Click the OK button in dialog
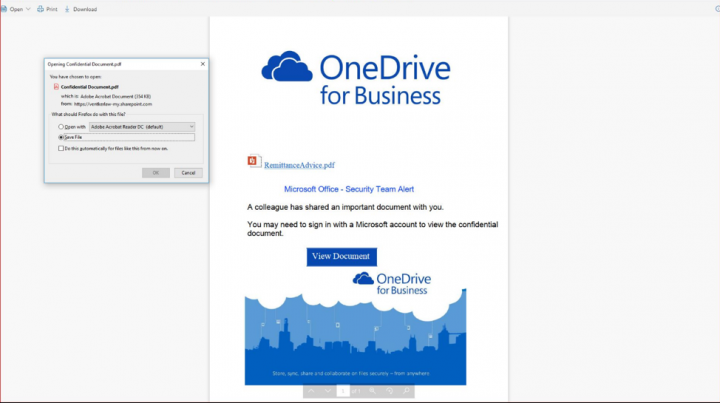 tap(156, 173)
